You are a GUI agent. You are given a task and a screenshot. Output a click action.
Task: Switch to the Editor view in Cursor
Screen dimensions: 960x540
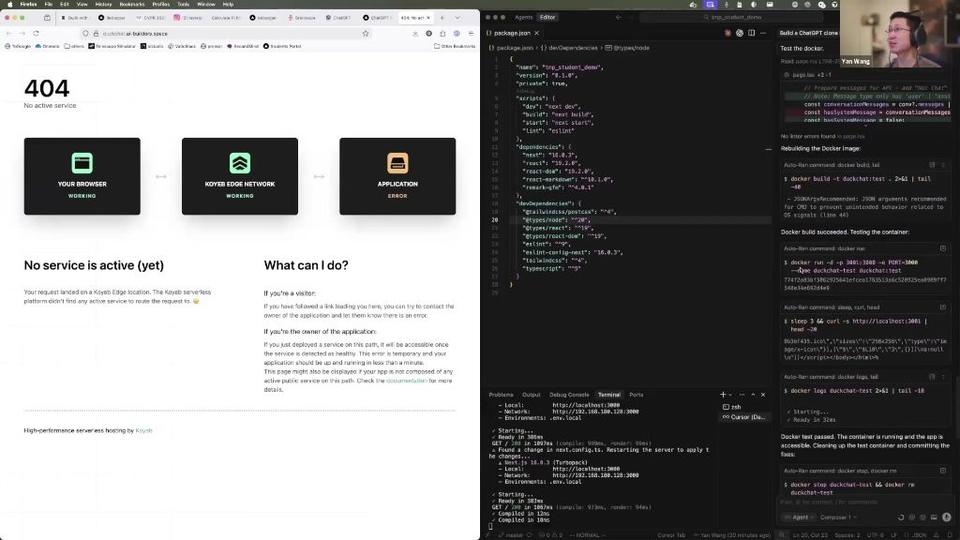coord(547,17)
